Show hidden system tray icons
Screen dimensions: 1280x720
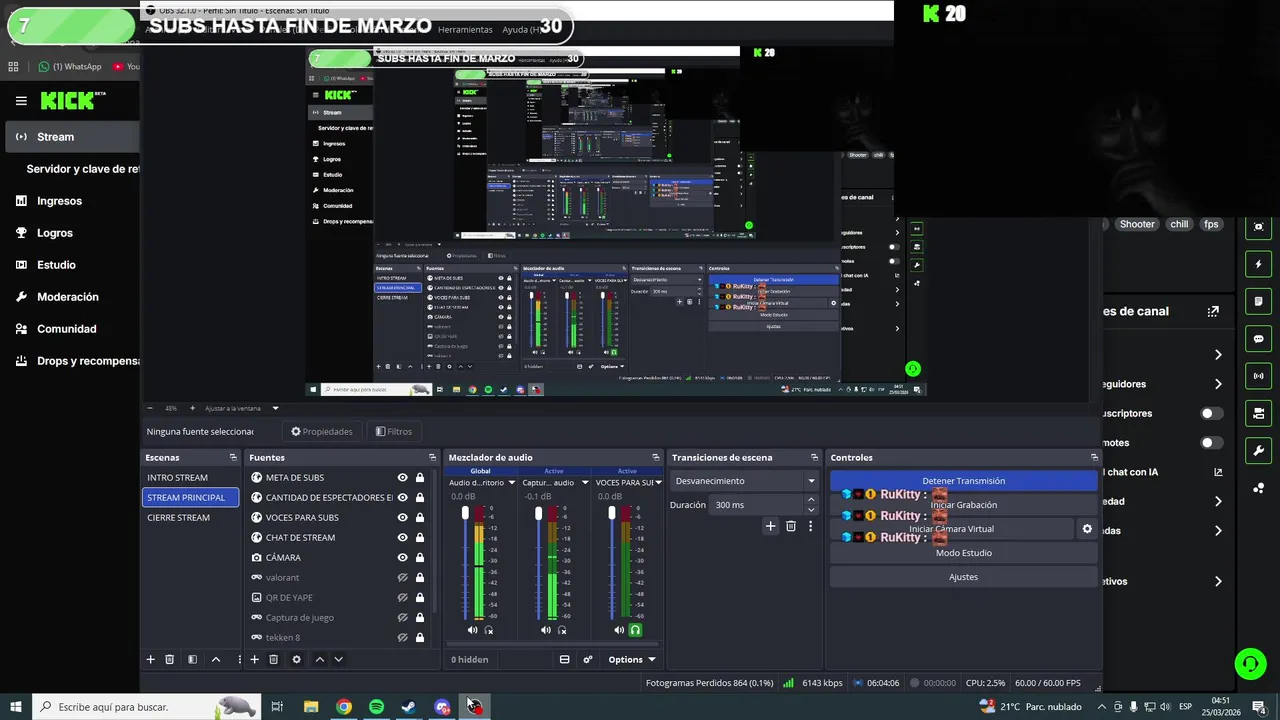click(x=1102, y=707)
